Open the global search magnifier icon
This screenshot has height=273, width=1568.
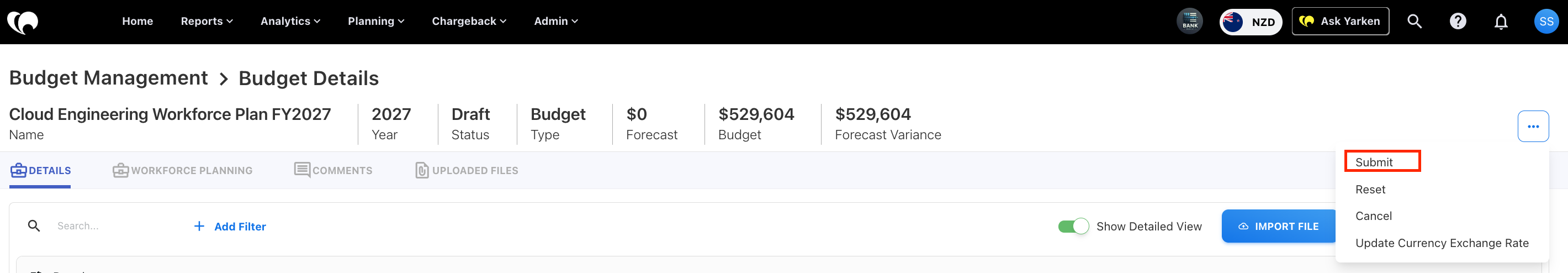tap(1415, 22)
